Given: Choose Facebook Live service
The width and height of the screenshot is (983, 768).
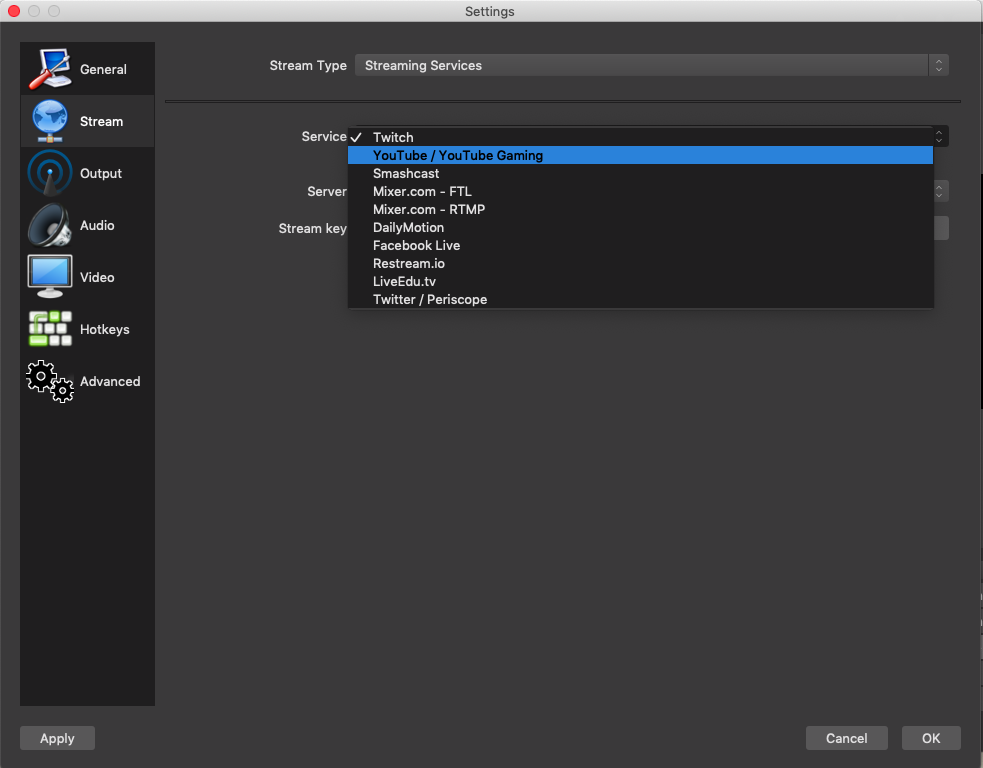Looking at the screenshot, I should tap(641, 246).
